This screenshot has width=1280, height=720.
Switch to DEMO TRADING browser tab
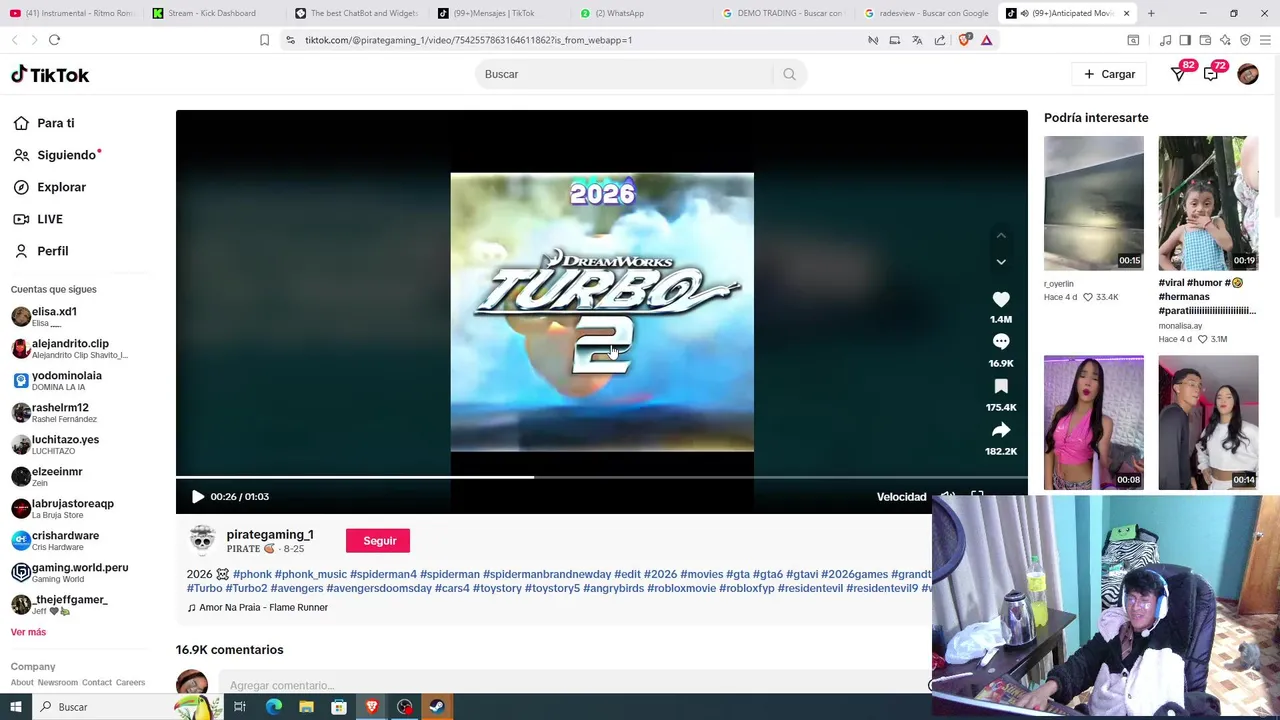click(783, 13)
